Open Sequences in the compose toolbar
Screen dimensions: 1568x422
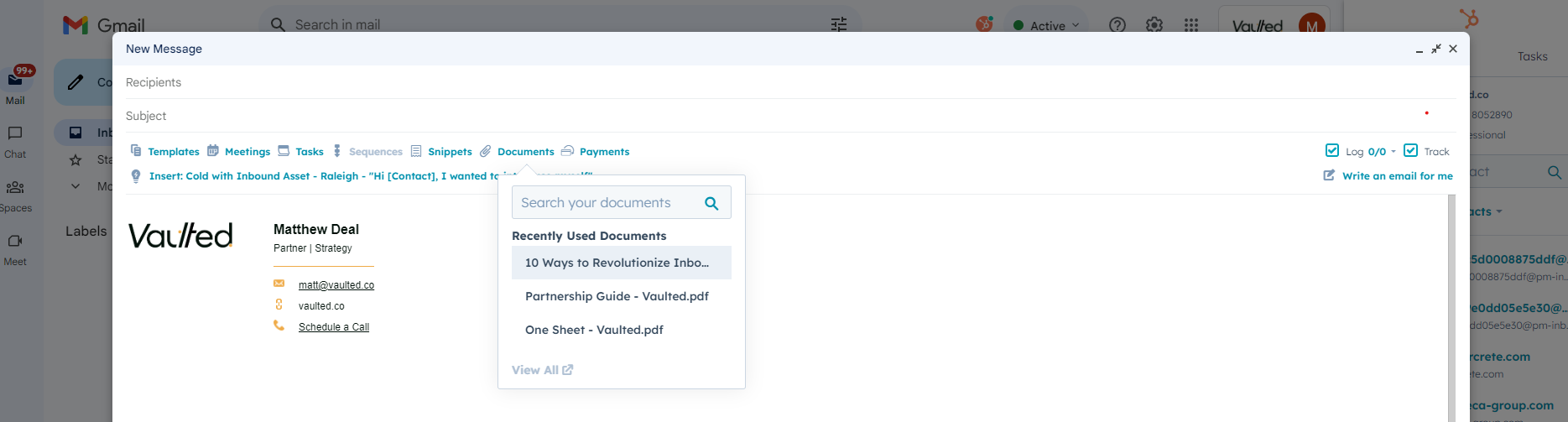click(x=367, y=152)
